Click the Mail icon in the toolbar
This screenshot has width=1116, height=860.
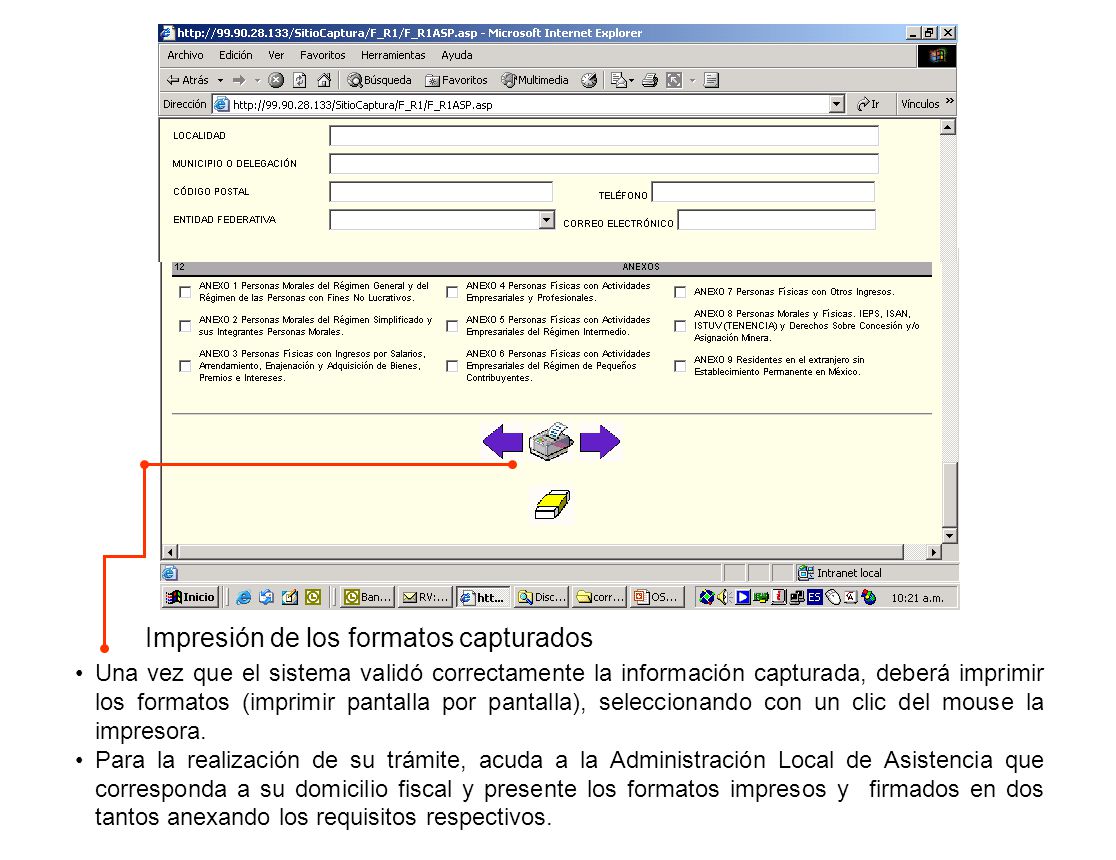[x=618, y=80]
